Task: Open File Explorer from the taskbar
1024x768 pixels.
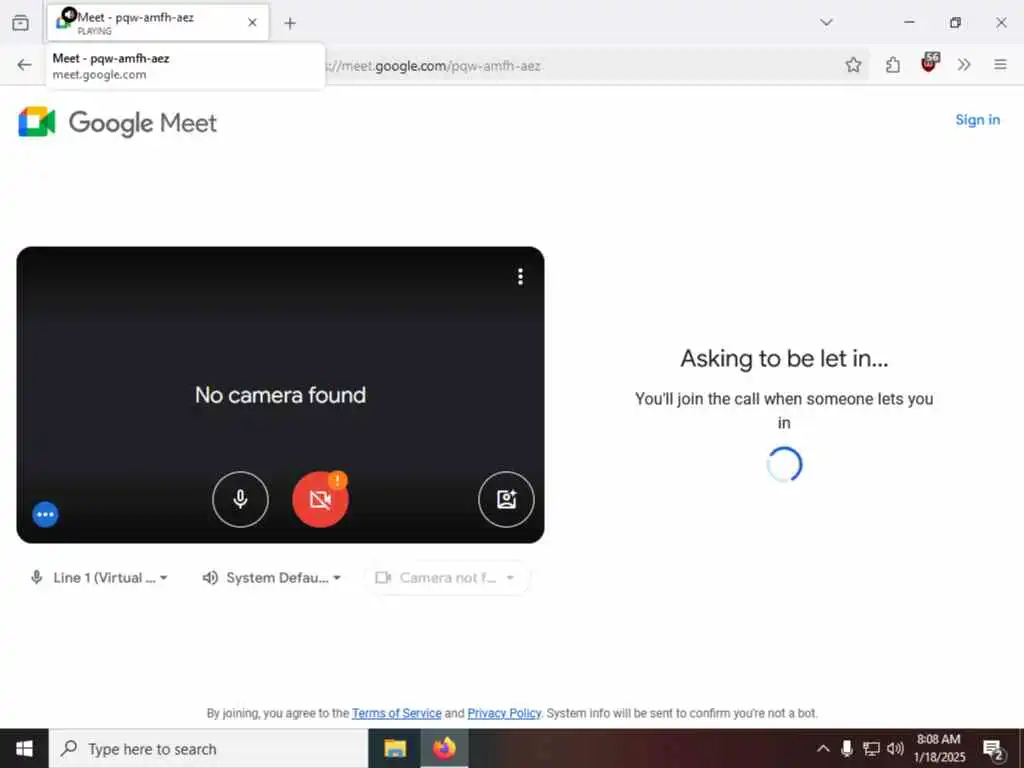Action: 394,748
